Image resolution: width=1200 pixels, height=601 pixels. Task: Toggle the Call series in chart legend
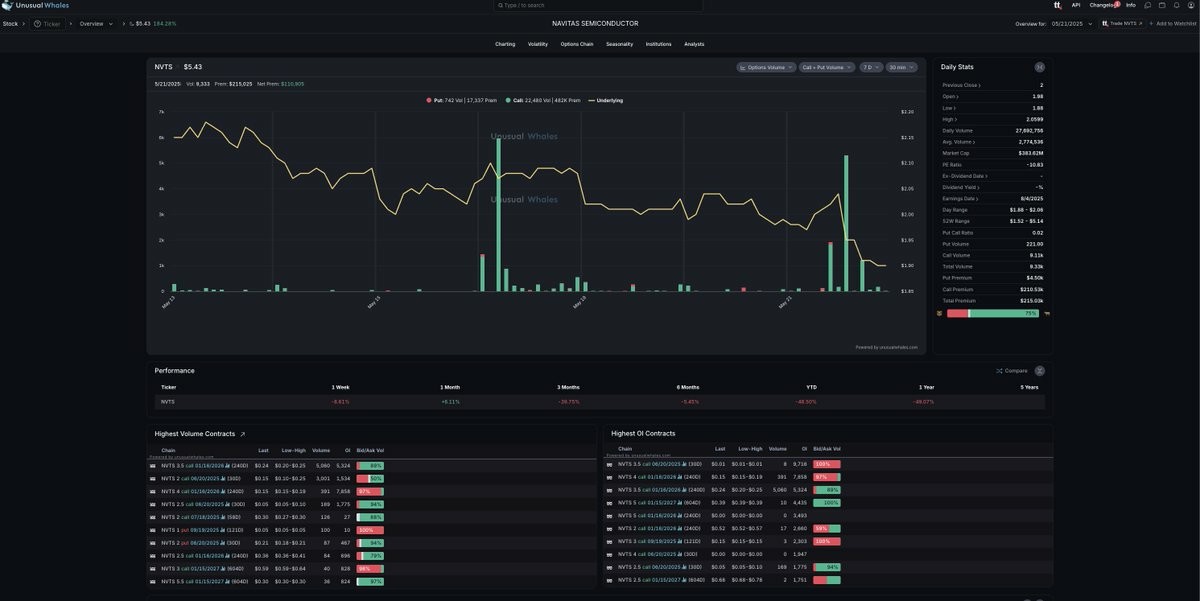pos(544,100)
